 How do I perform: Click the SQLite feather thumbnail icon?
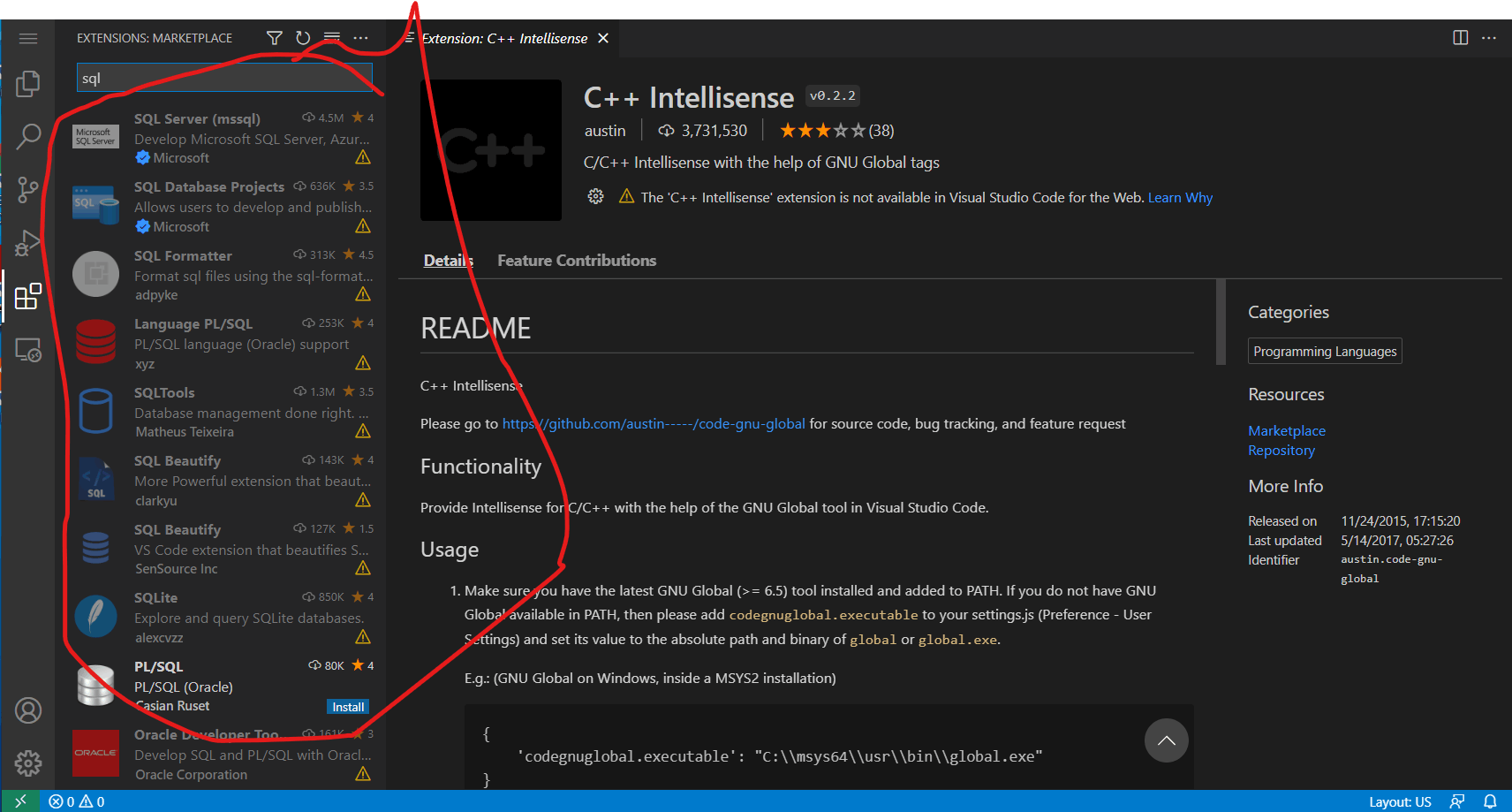click(95, 617)
